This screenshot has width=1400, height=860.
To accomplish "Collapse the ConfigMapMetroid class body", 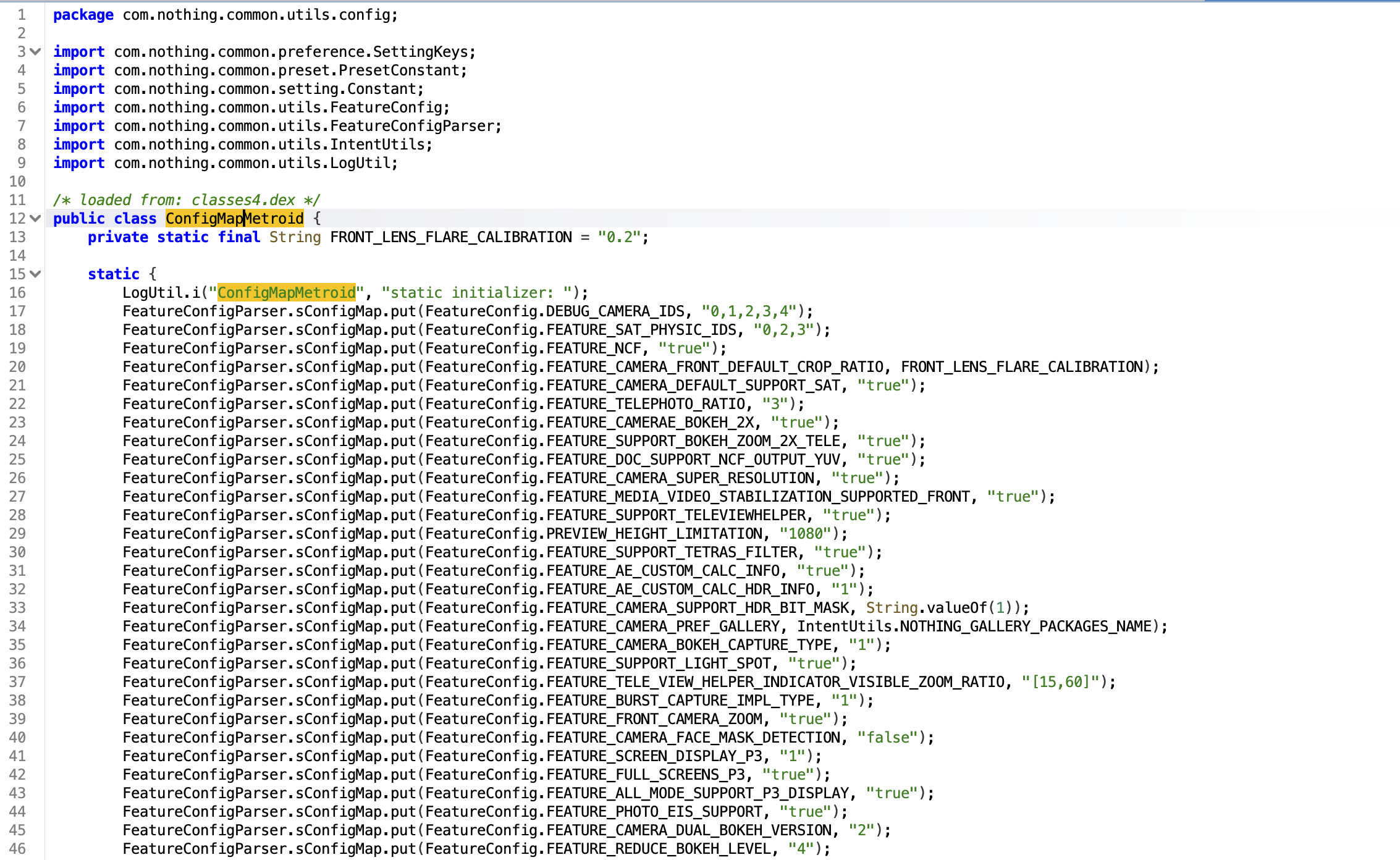I will [x=35, y=218].
